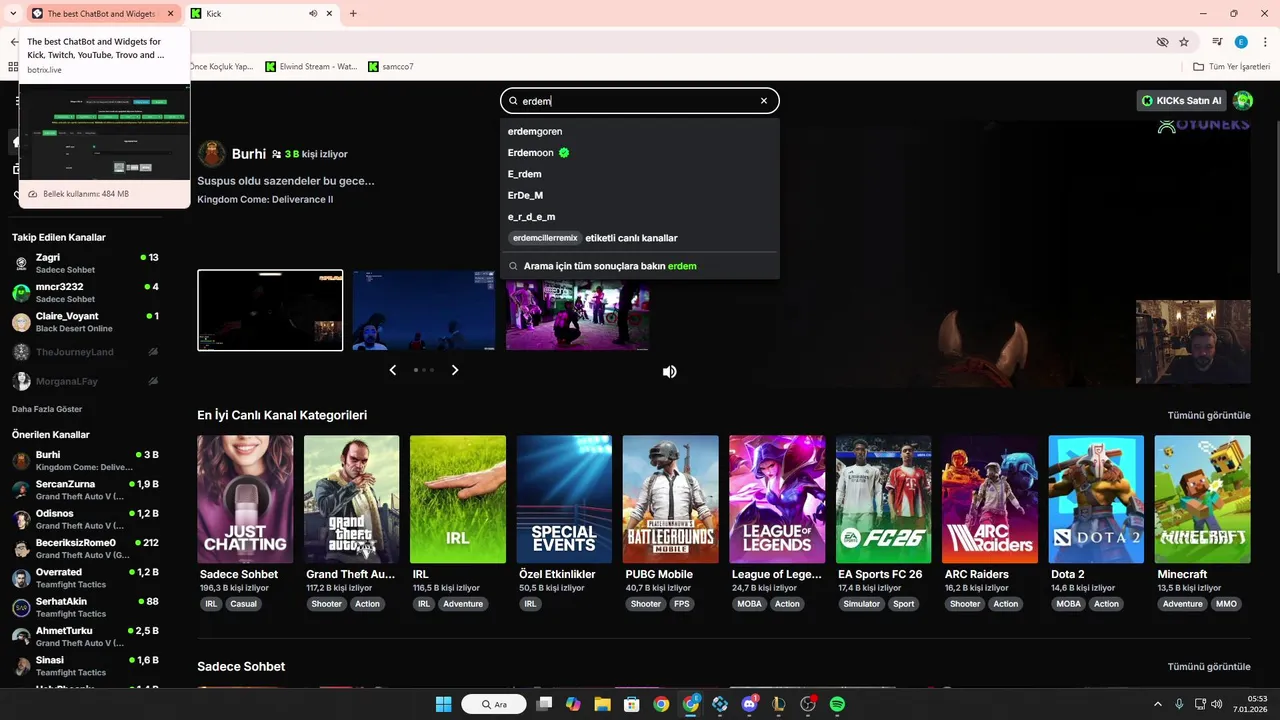Image resolution: width=1280 pixels, height=720 pixels.
Task: Open AhmetTurku recommended channel
Action: [85, 637]
